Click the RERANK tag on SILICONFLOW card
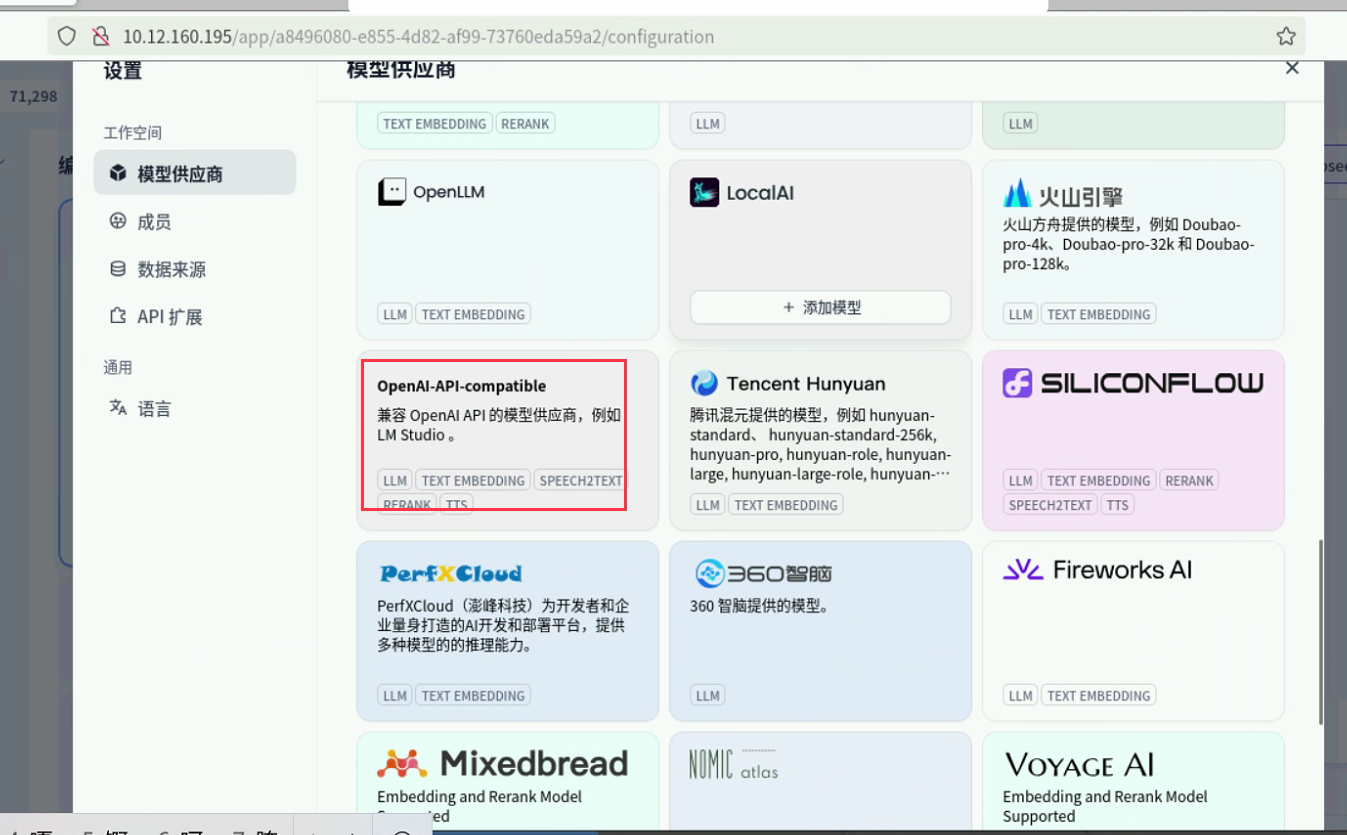 pyautogui.click(x=1189, y=481)
